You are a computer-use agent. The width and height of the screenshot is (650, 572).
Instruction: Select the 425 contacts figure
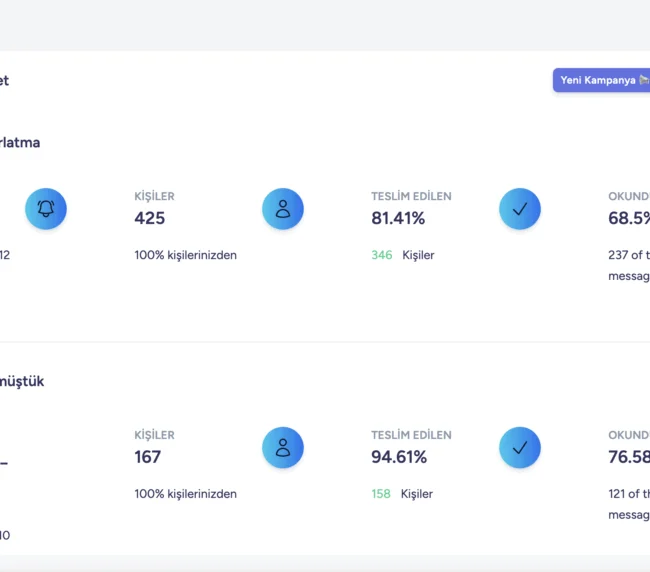150,218
